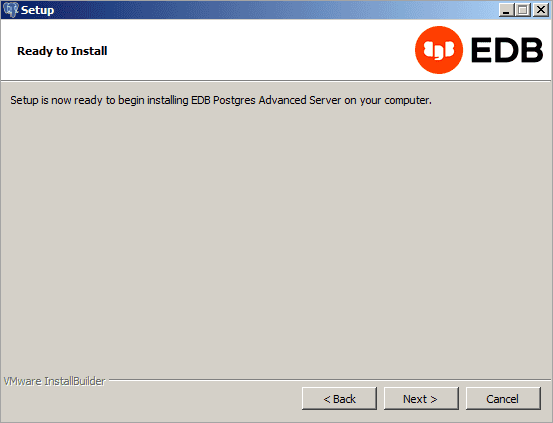Click the white header banner background
553x423 pixels.
click(x=247, y=50)
